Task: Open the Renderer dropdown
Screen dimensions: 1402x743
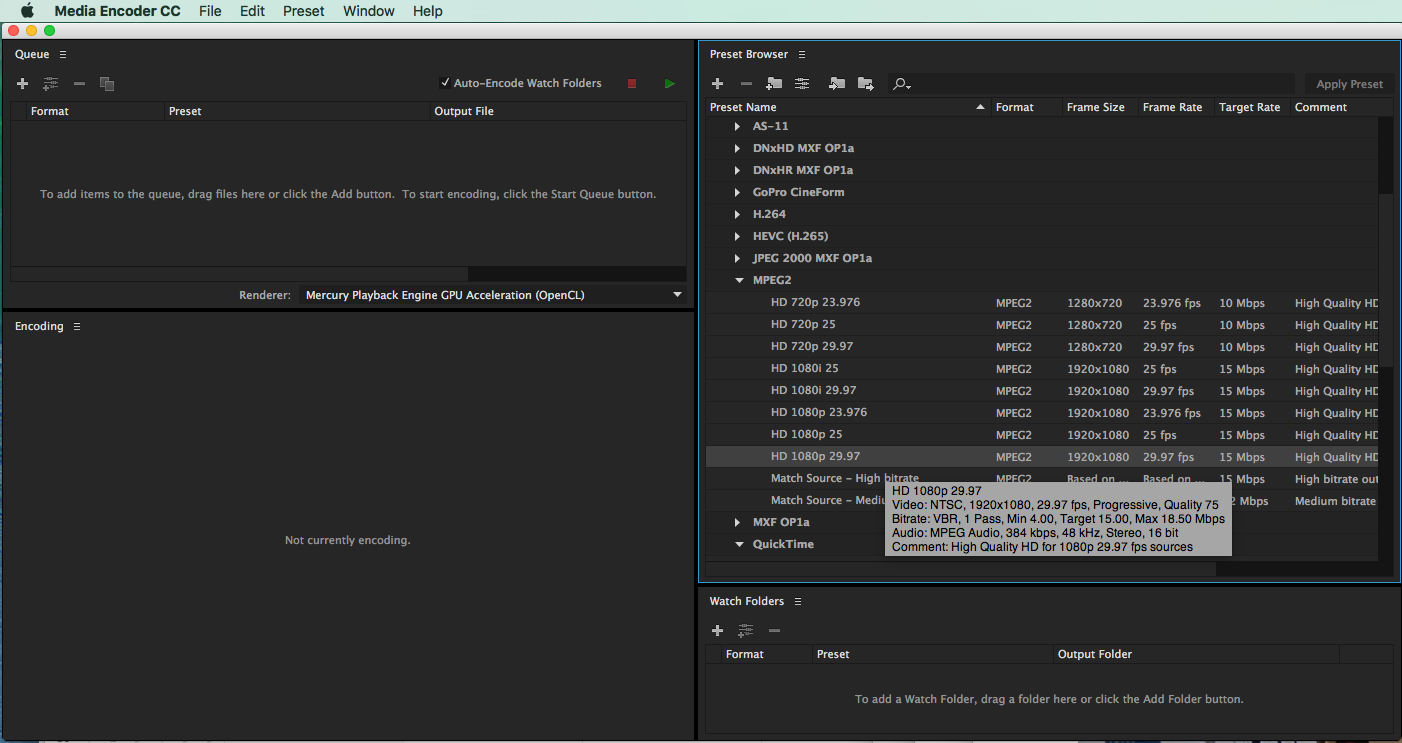Action: pyautogui.click(x=494, y=295)
